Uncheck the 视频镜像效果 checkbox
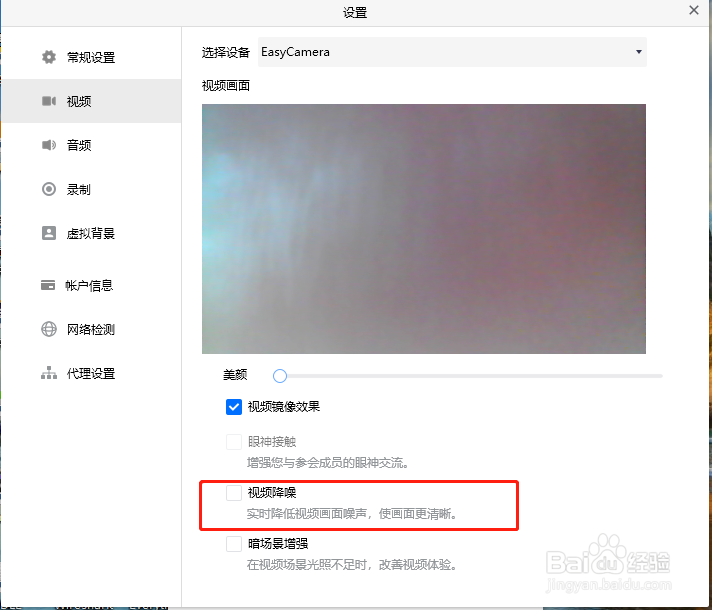Image resolution: width=712 pixels, height=610 pixels. (x=234, y=407)
